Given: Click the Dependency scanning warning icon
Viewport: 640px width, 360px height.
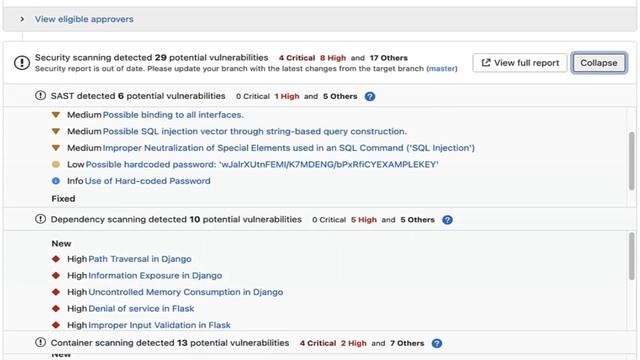Looking at the screenshot, I should pyautogui.click(x=40, y=219).
